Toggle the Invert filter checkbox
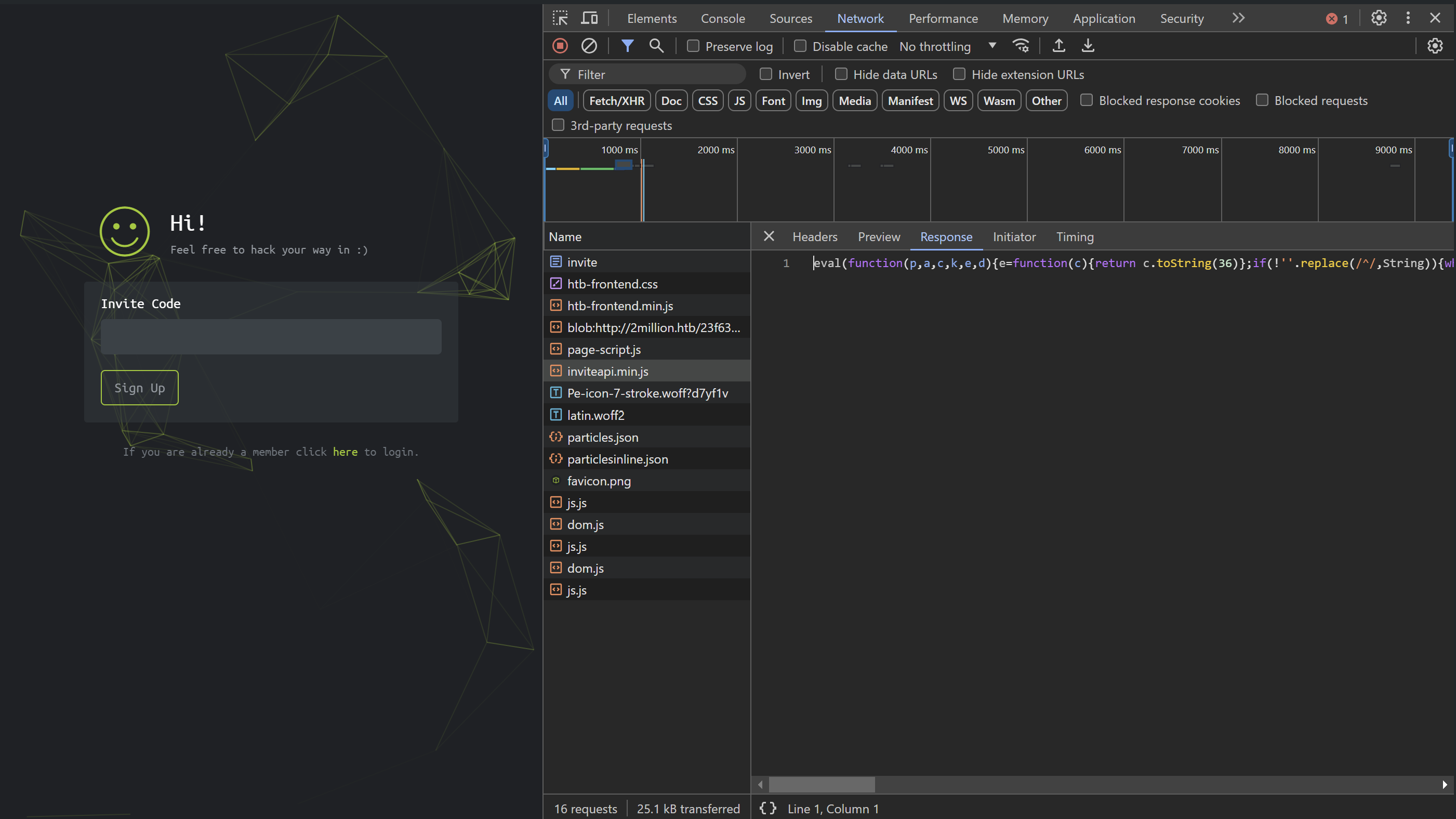The image size is (1456, 819). (766, 74)
